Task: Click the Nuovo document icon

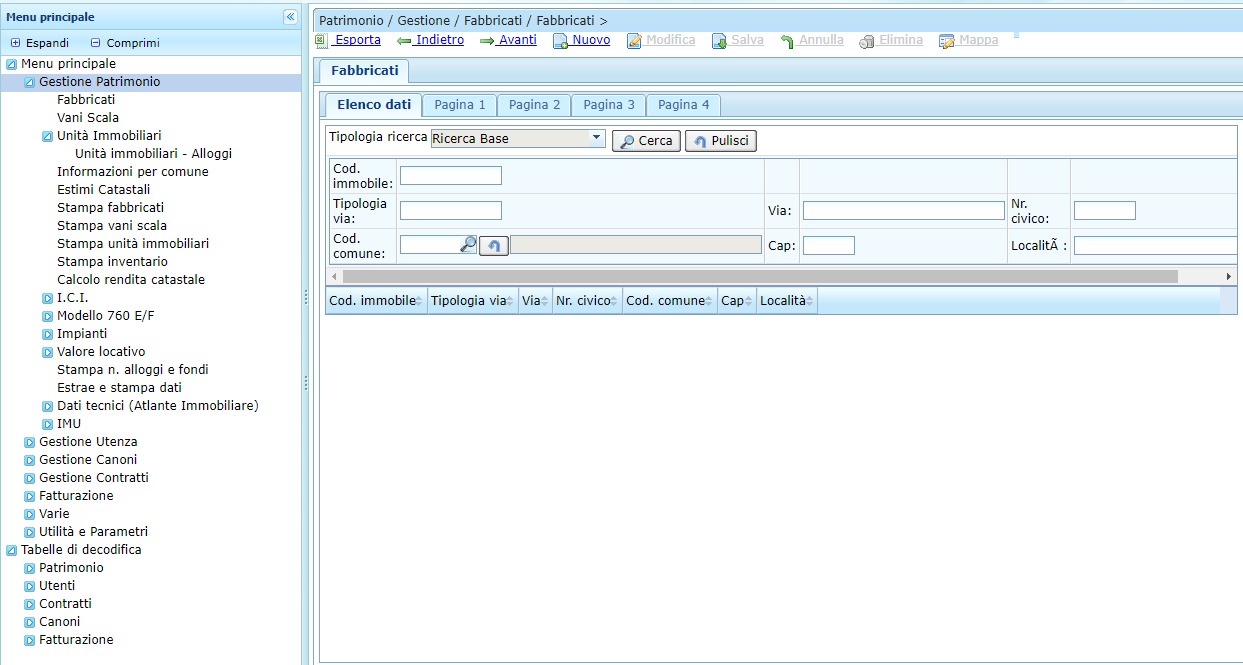Action: click(x=561, y=41)
